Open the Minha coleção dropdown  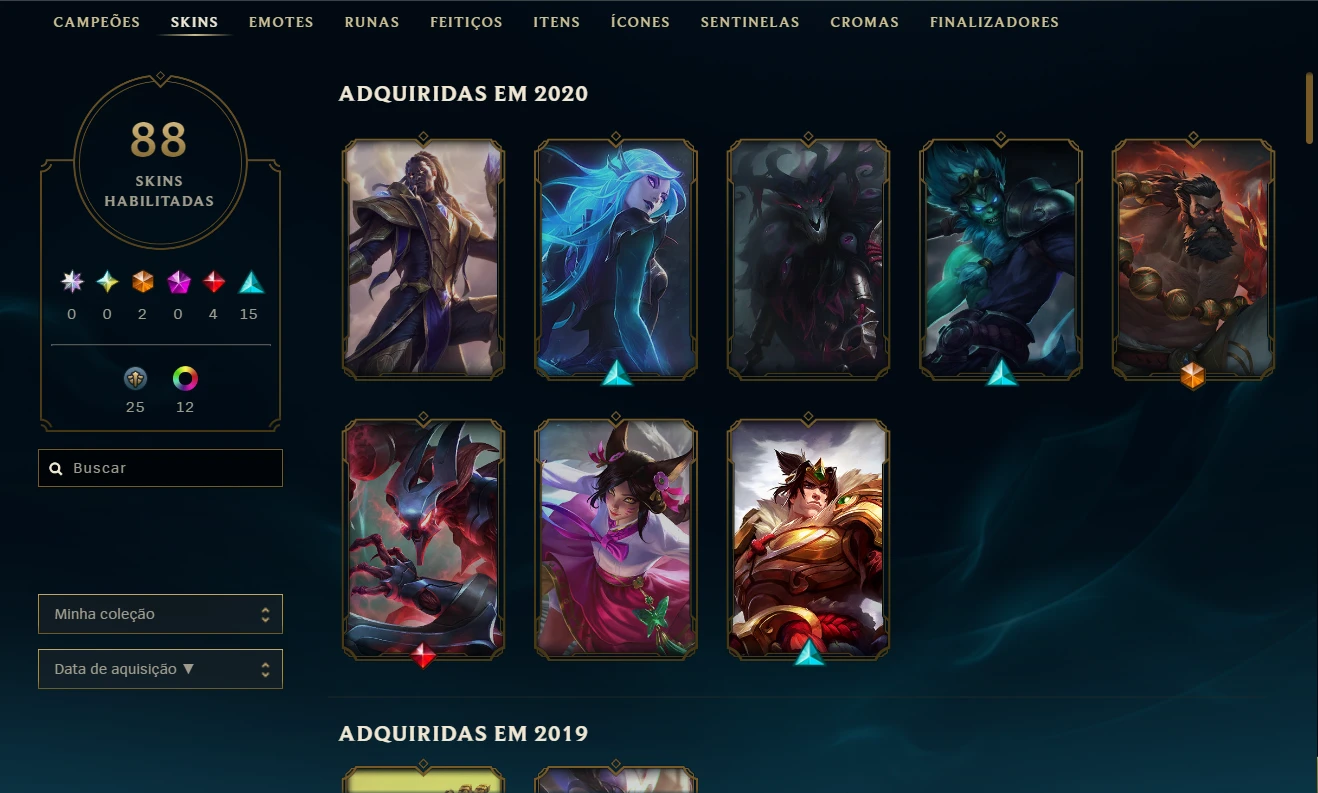tap(160, 614)
